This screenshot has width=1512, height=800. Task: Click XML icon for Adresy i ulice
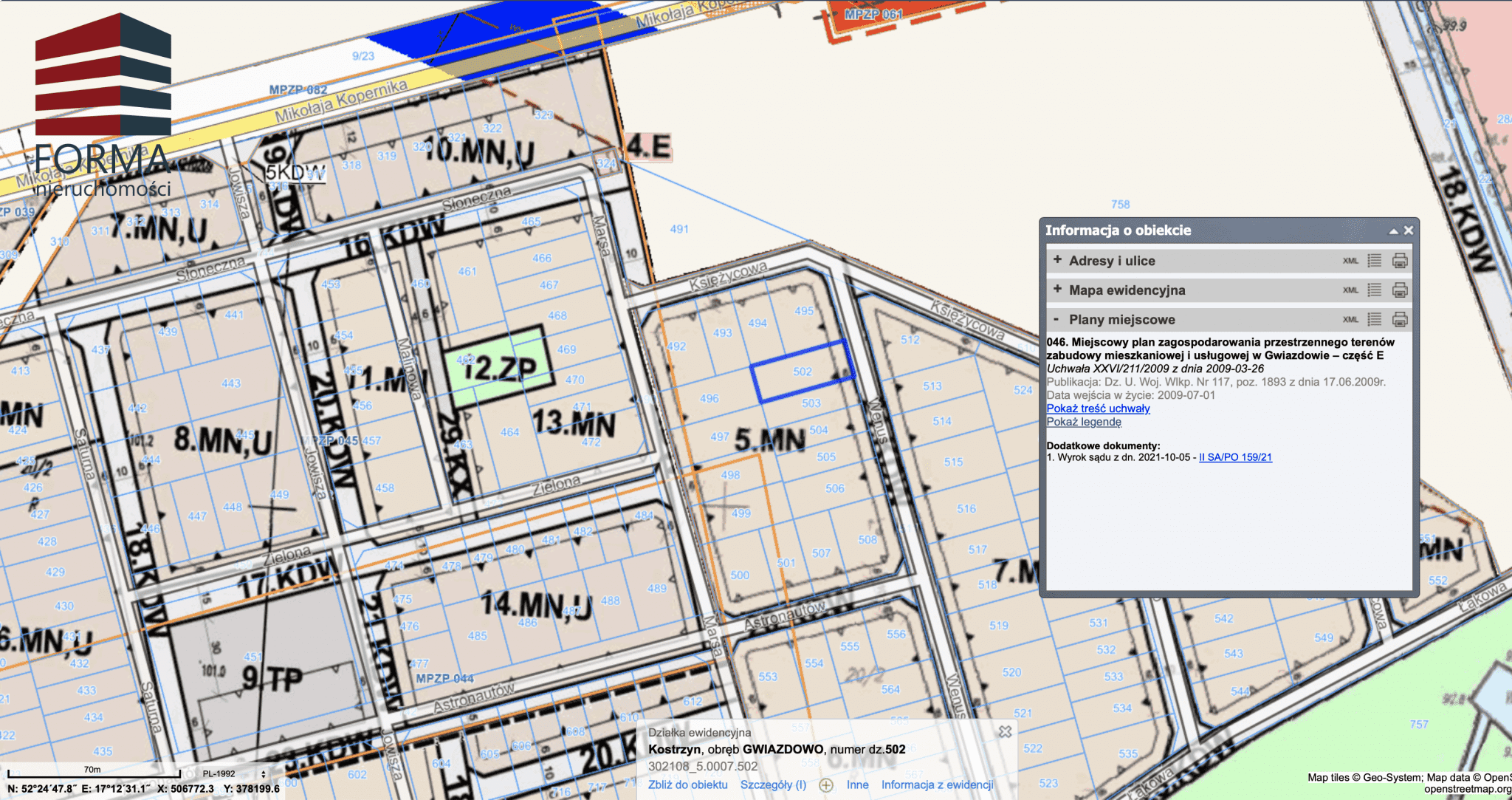1350,261
